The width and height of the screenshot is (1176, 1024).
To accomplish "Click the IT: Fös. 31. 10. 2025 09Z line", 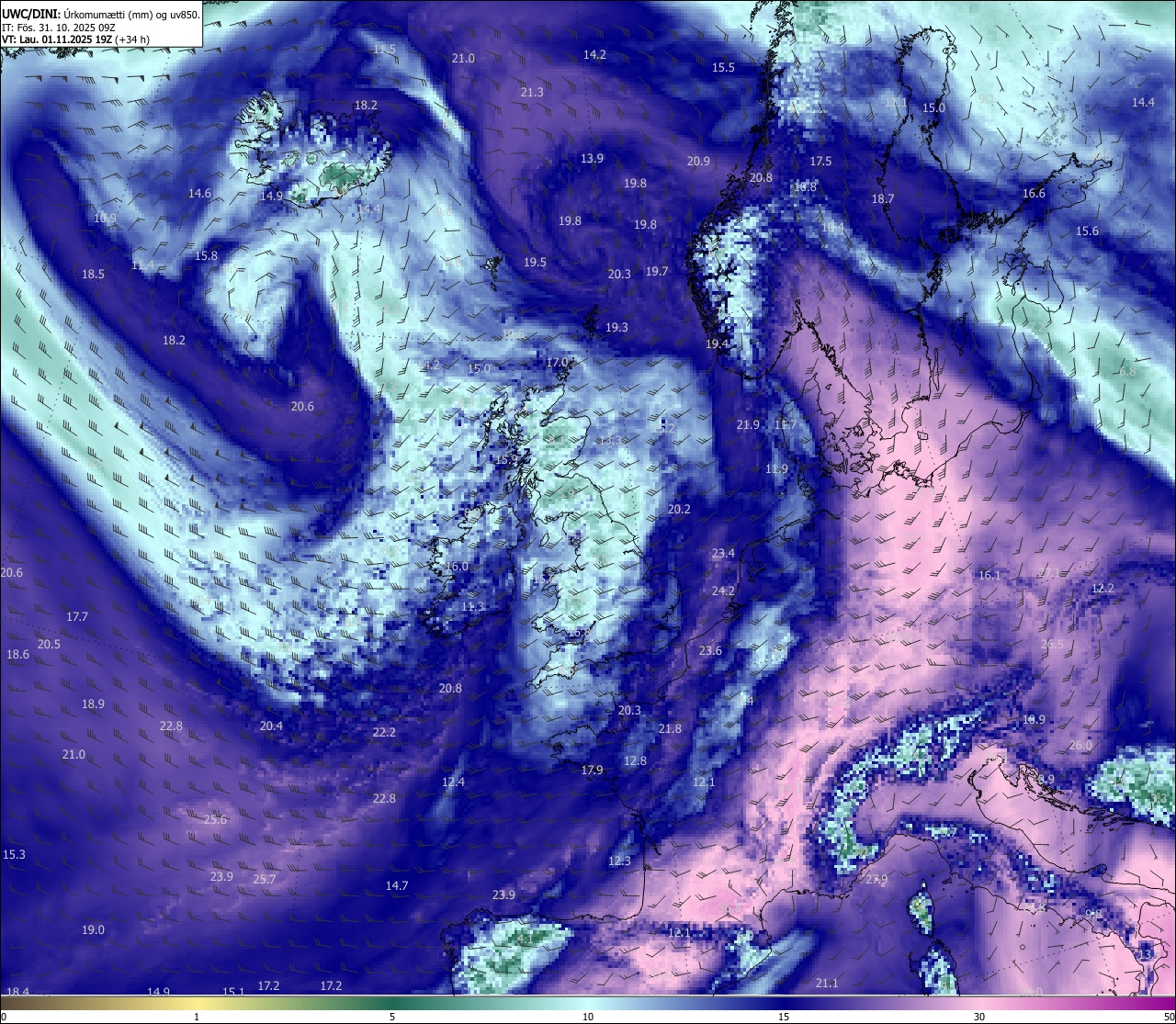I will (58, 27).
